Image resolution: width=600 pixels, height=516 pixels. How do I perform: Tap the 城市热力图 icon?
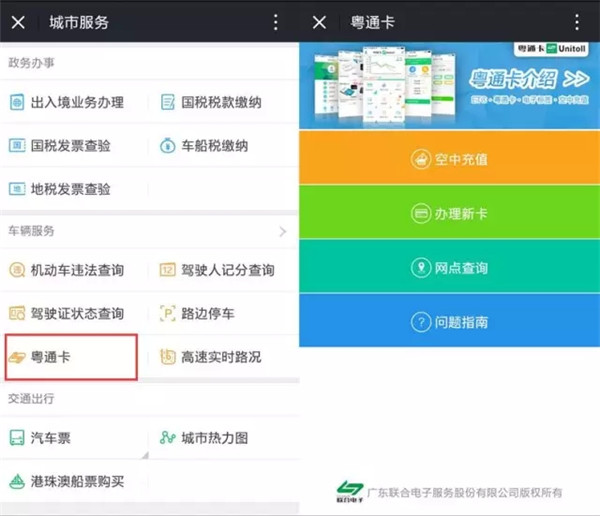pyautogui.click(x=168, y=438)
